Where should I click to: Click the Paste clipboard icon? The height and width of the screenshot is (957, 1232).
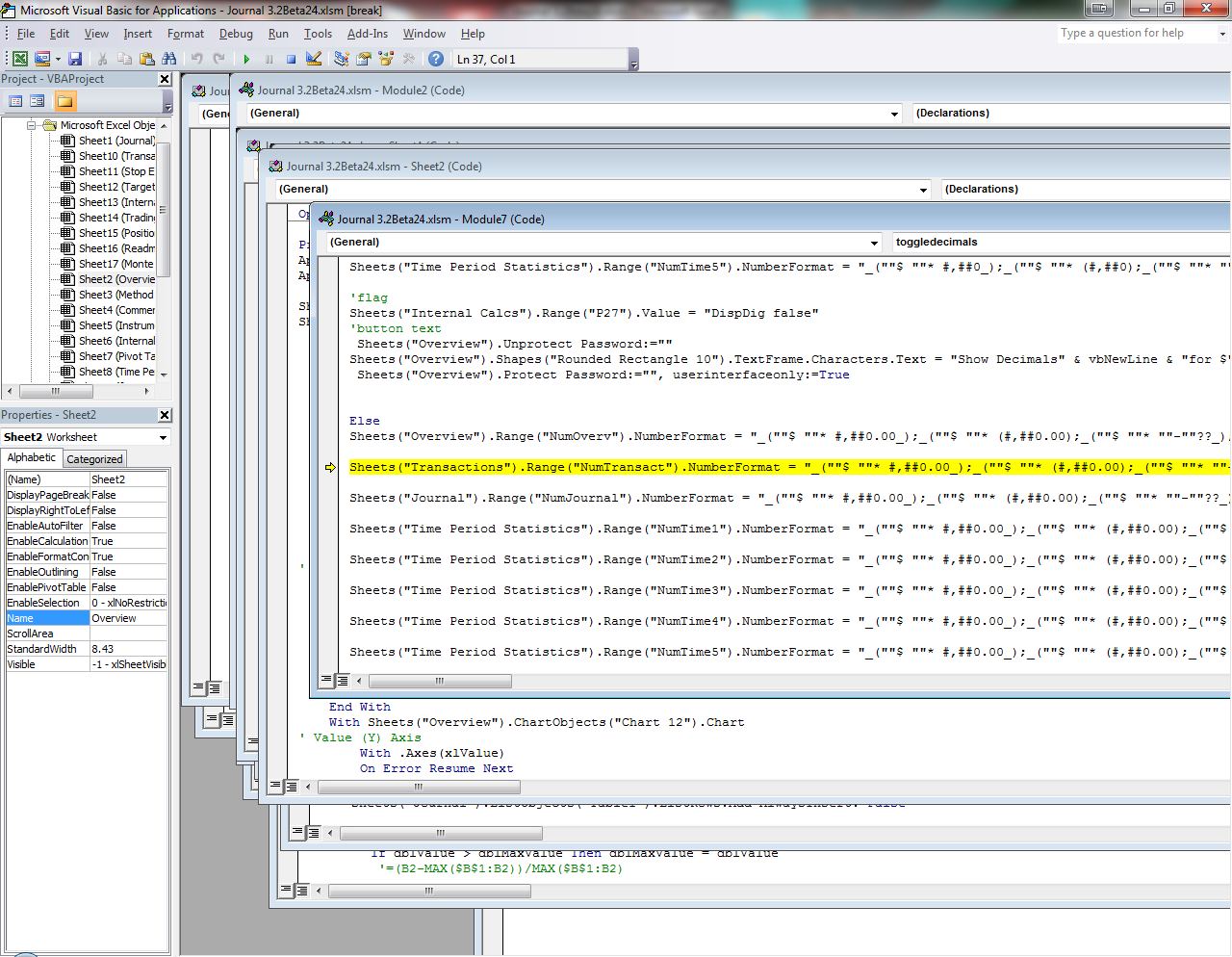point(146,59)
